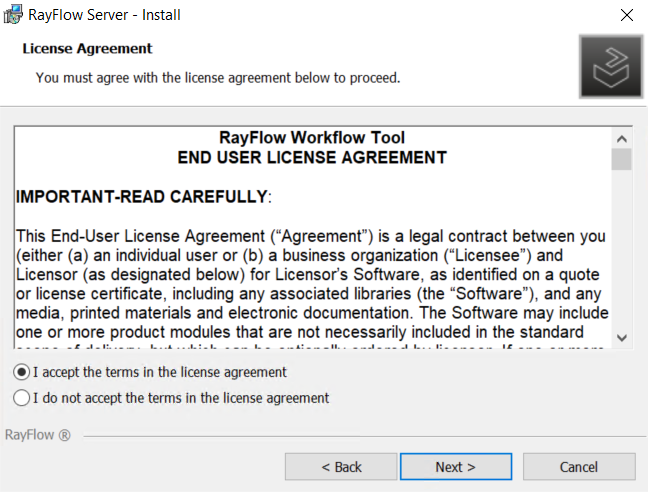Click the installer icon in the title bar
This screenshot has width=648, height=492.
point(13,15)
